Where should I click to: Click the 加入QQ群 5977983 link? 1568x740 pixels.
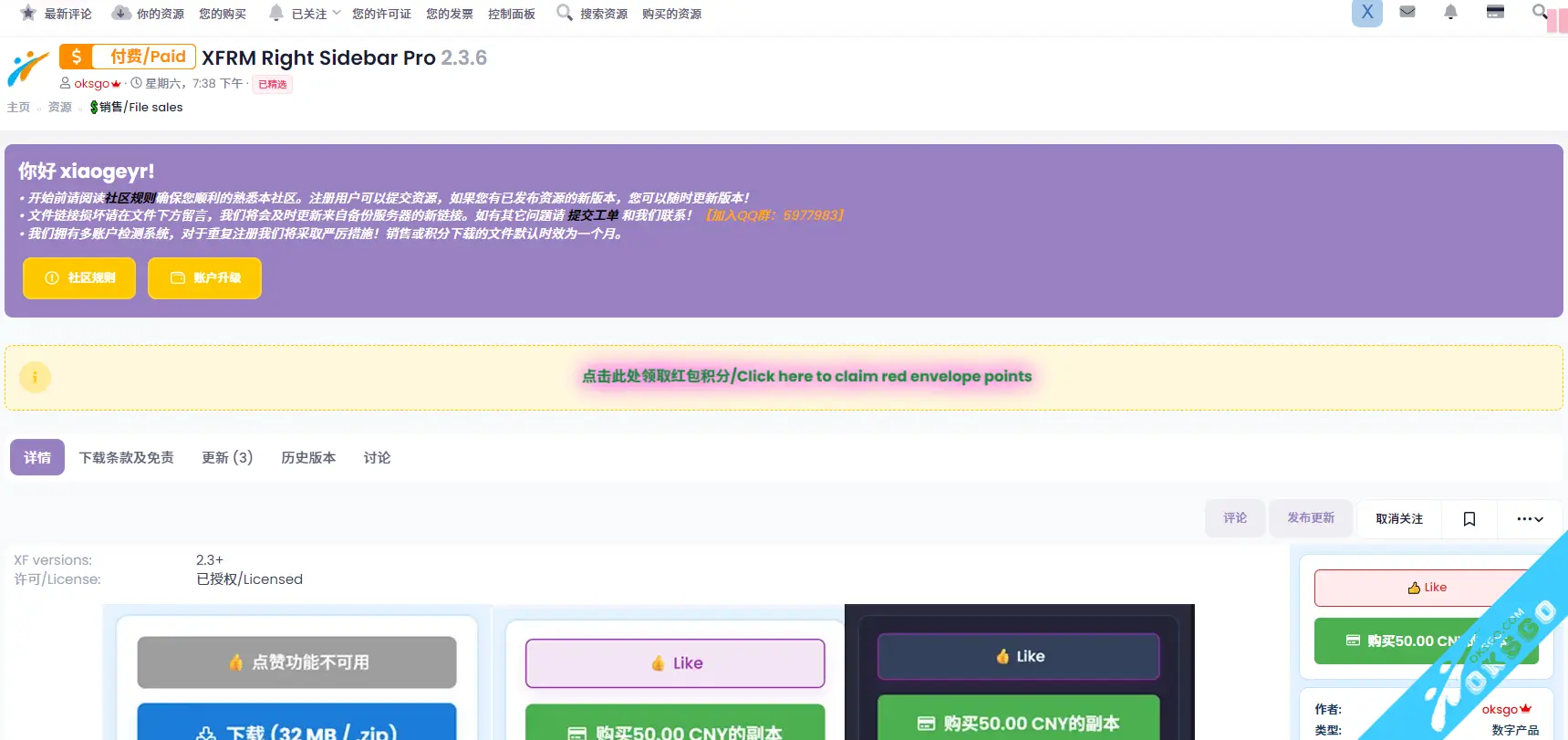pos(775,215)
